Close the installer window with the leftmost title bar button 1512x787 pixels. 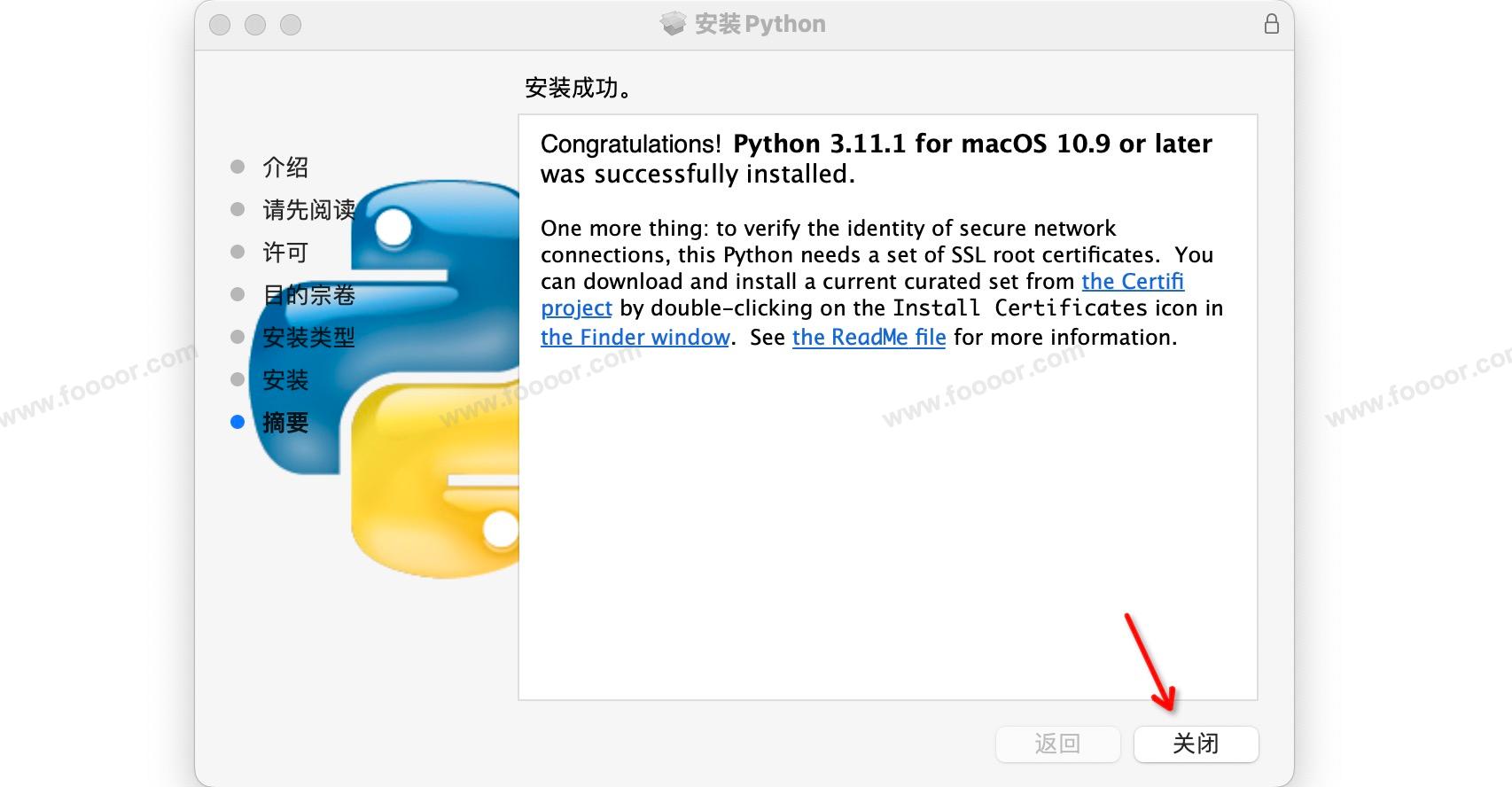pos(220,25)
